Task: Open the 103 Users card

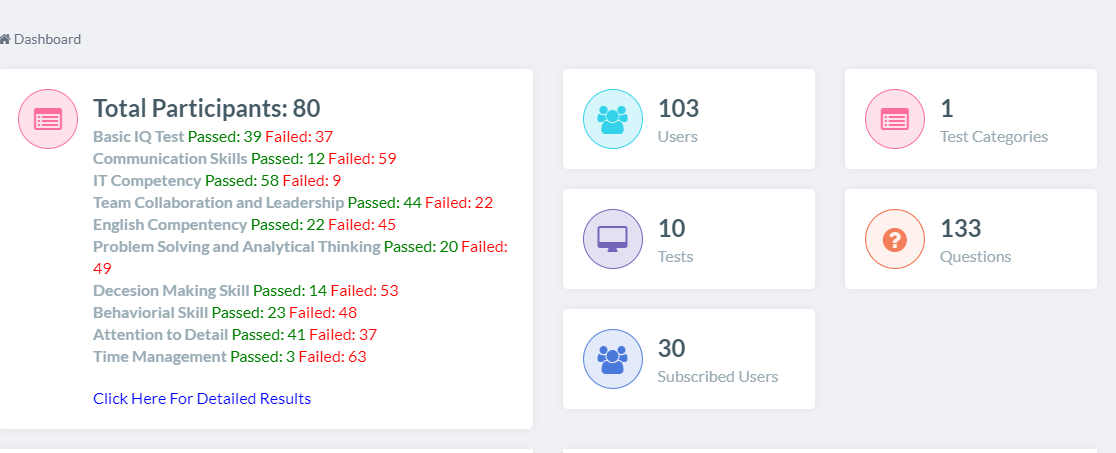Action: pyautogui.click(x=688, y=119)
